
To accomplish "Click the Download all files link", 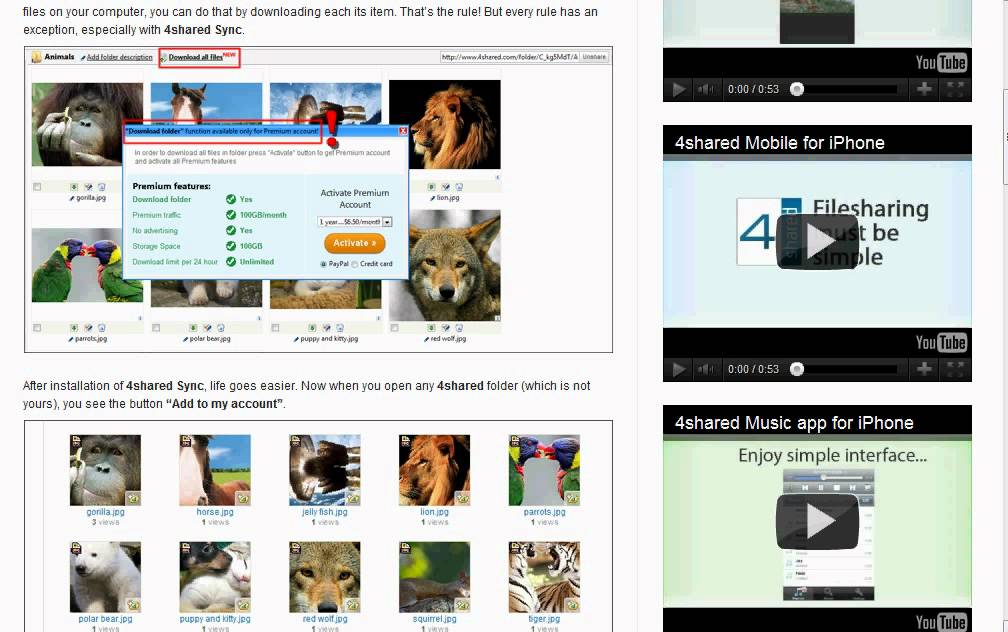I will [x=195, y=57].
